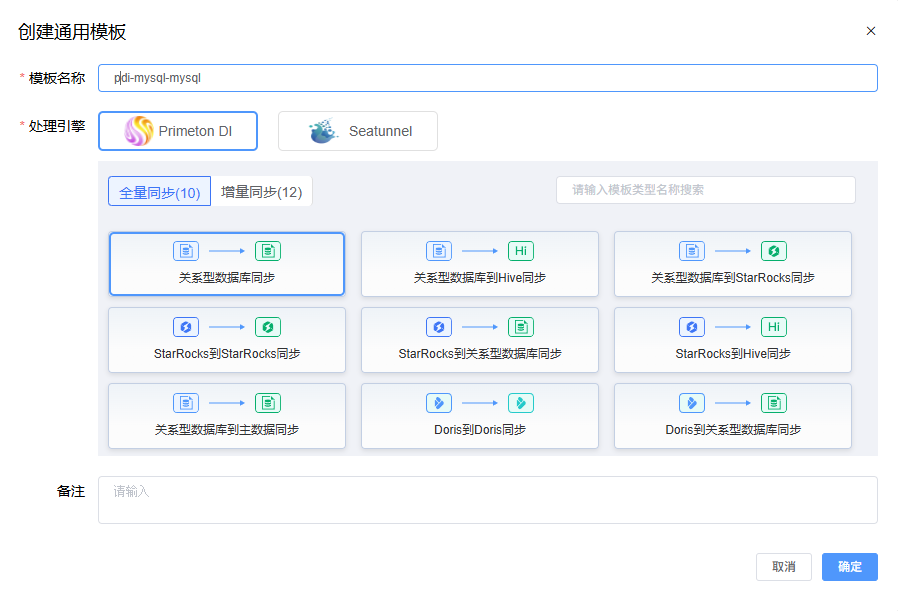Select Primeton DI processing engine
The image size is (898, 611).
178,131
